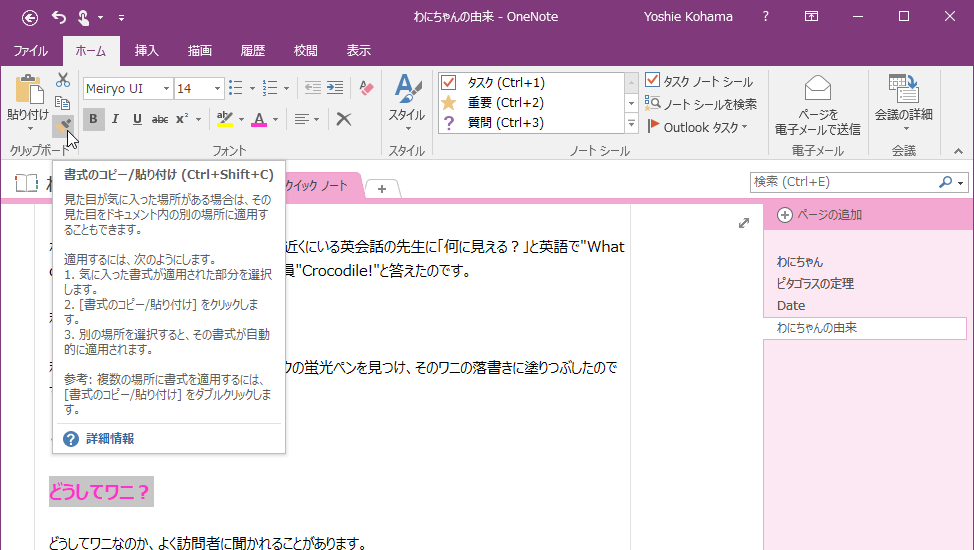
Task: Switch to 校閲 tab
Action: pyautogui.click(x=306, y=50)
